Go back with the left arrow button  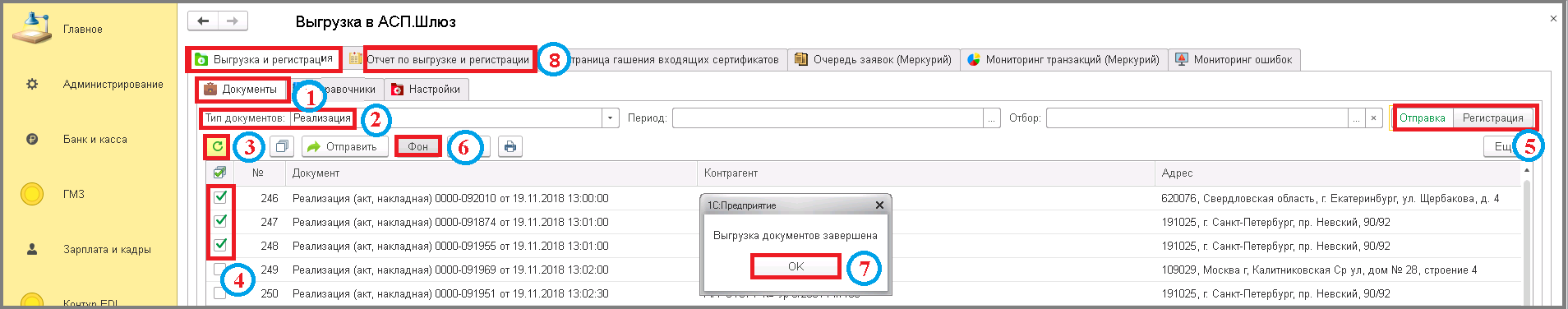coord(203,21)
